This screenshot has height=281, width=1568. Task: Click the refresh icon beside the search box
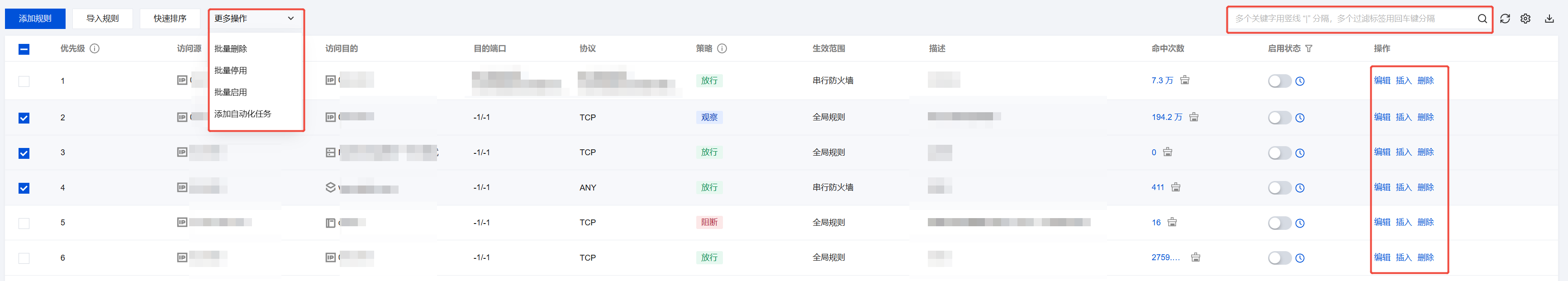click(1505, 19)
